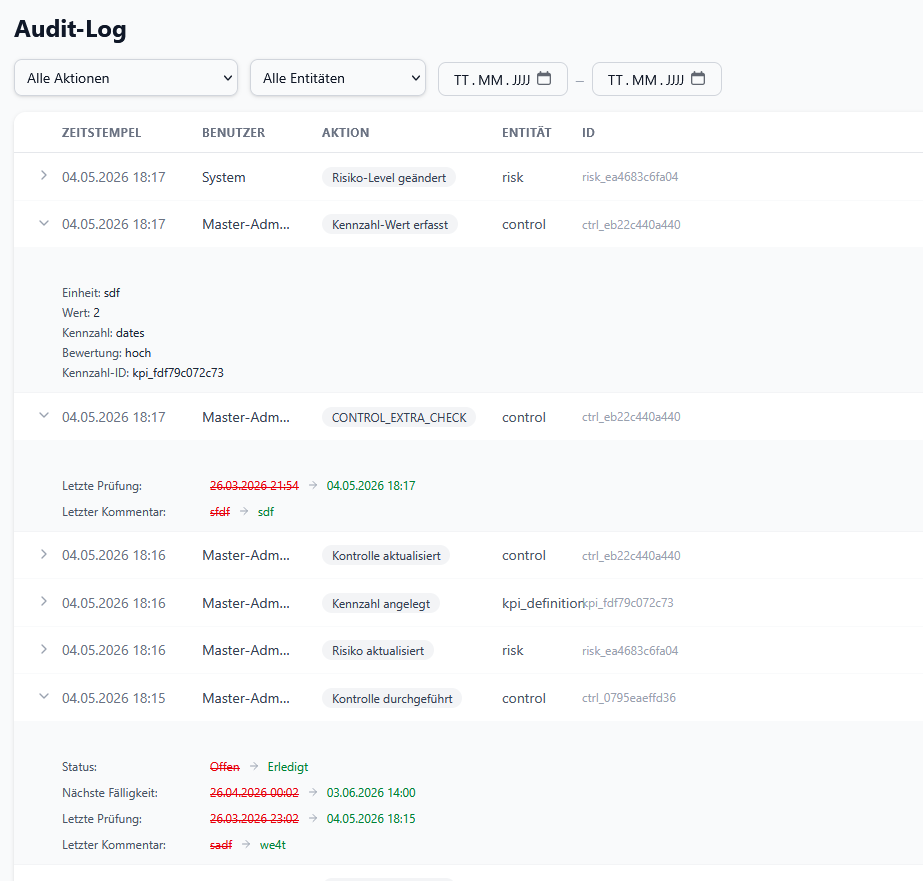
Task: Click the 'Audit-Log' page heading
Action: pyautogui.click(x=70, y=29)
